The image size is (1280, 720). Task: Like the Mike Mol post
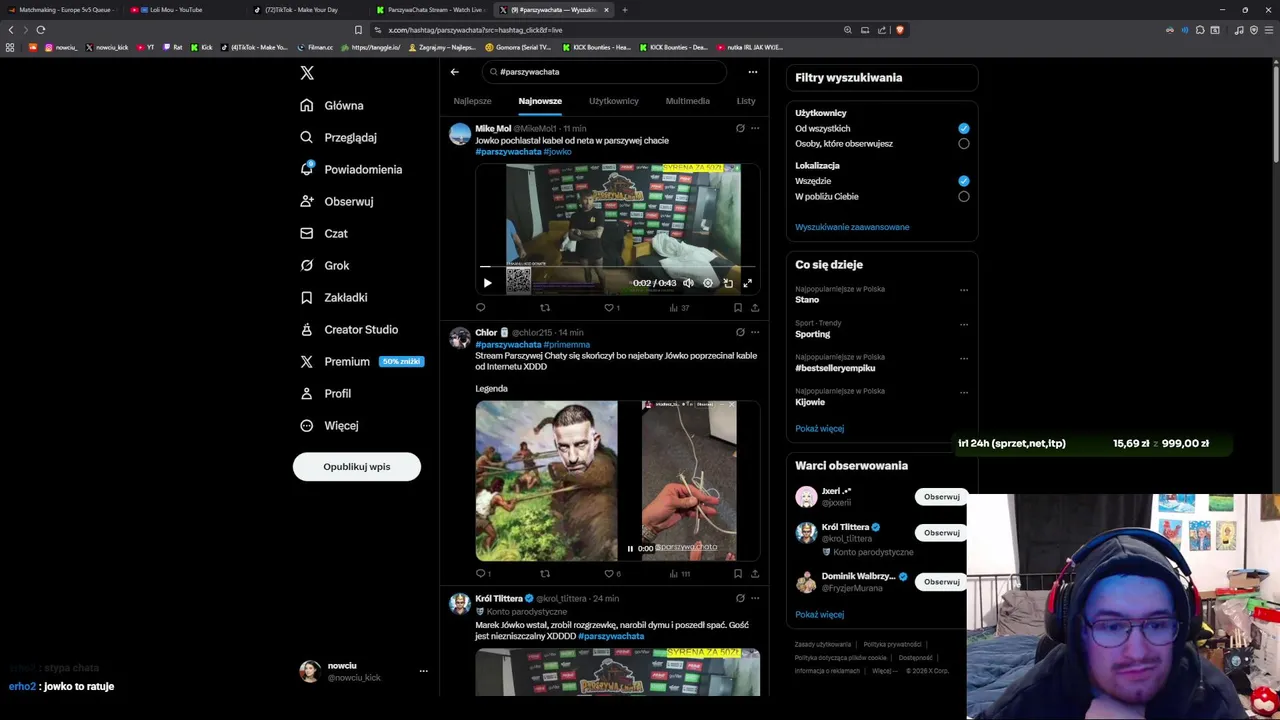pos(609,308)
